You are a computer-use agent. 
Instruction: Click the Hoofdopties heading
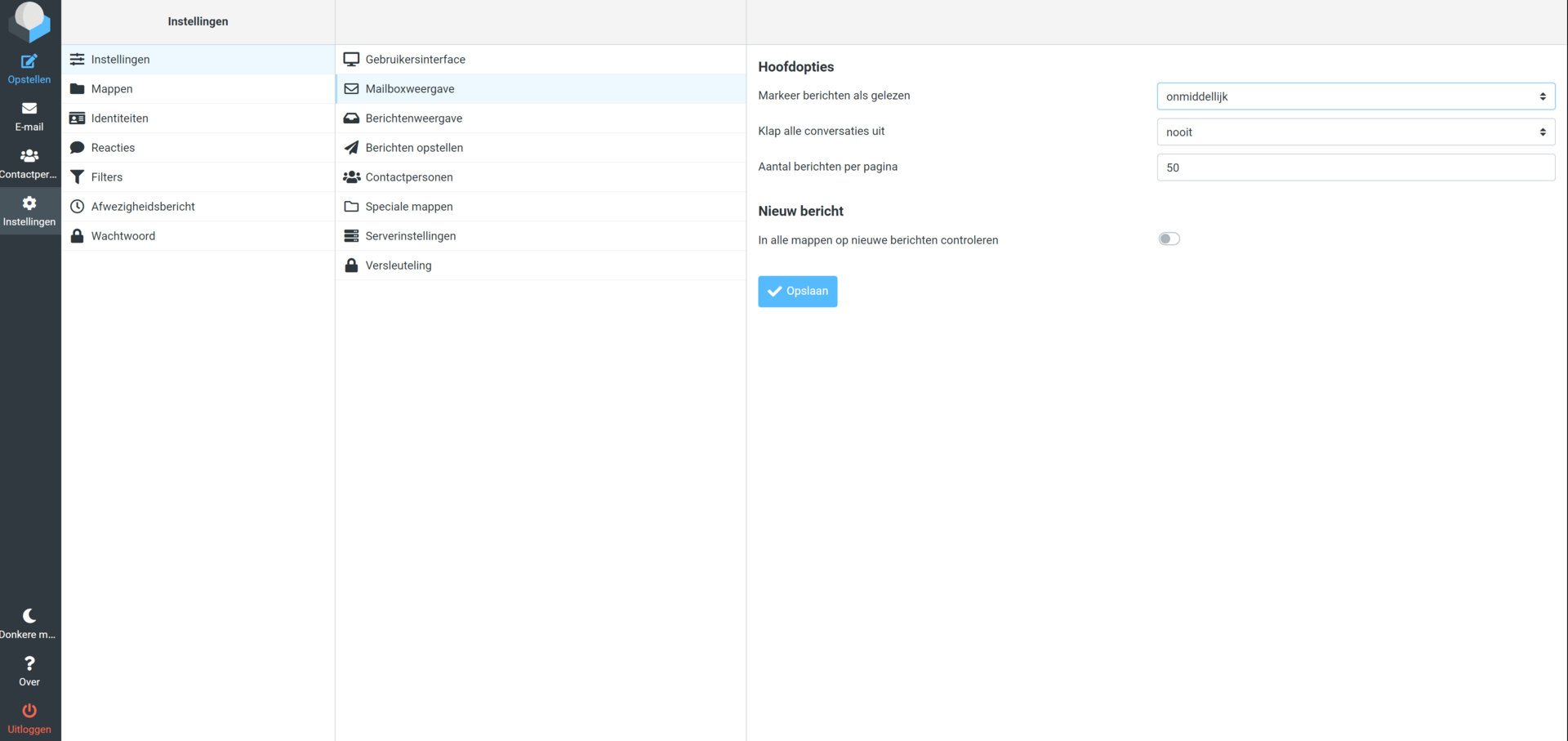click(795, 67)
